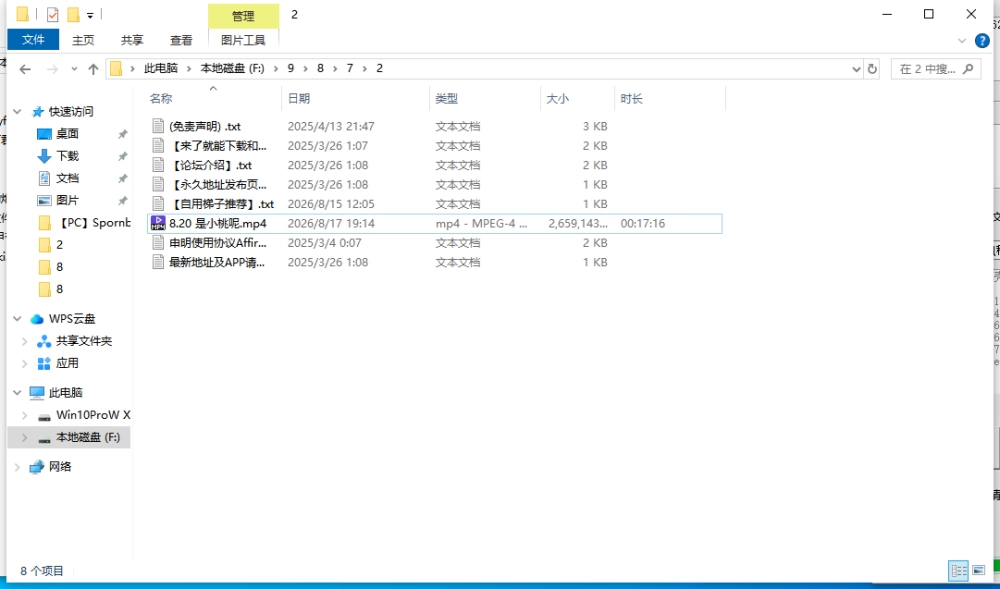Open the 【PC】Spornb folder in sidebar

coord(93,222)
